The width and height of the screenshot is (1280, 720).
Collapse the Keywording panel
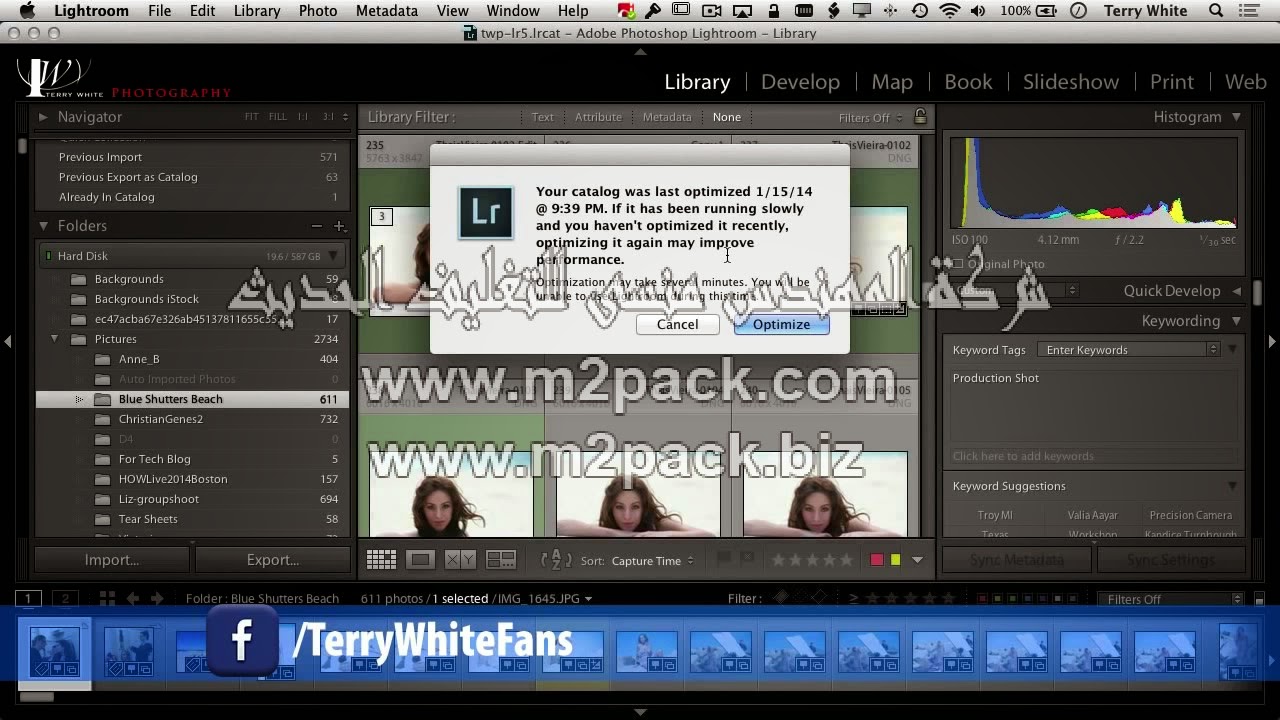[x=1236, y=321]
